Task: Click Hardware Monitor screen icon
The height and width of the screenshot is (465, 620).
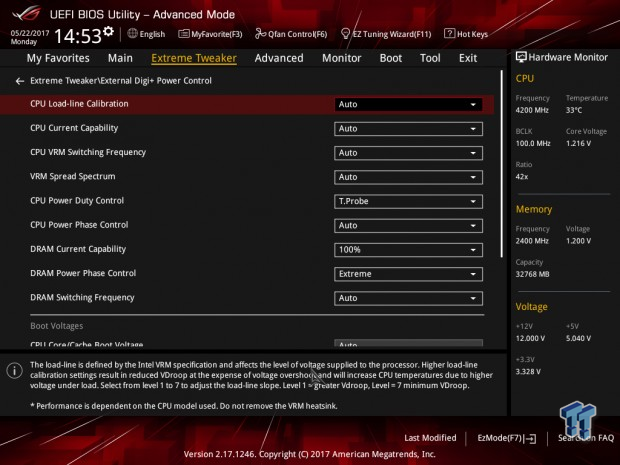Action: point(521,57)
